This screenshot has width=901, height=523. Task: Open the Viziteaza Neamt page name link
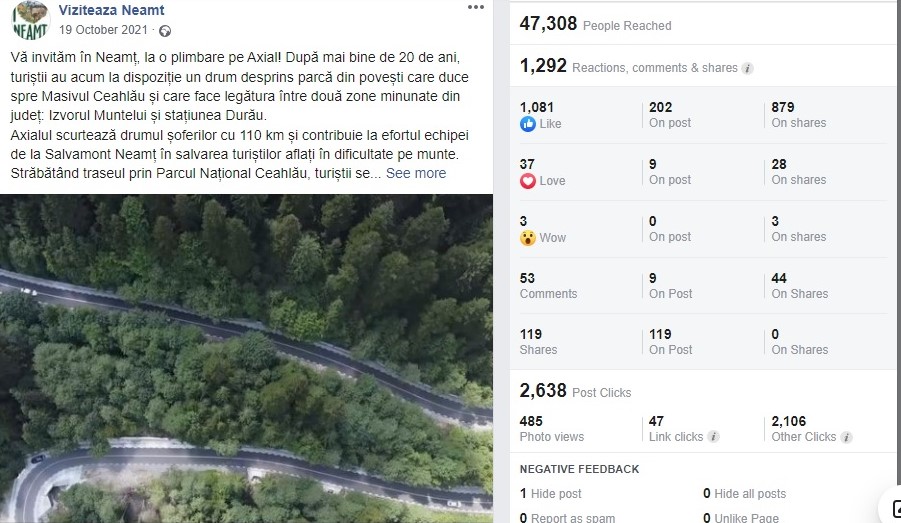coord(111,10)
